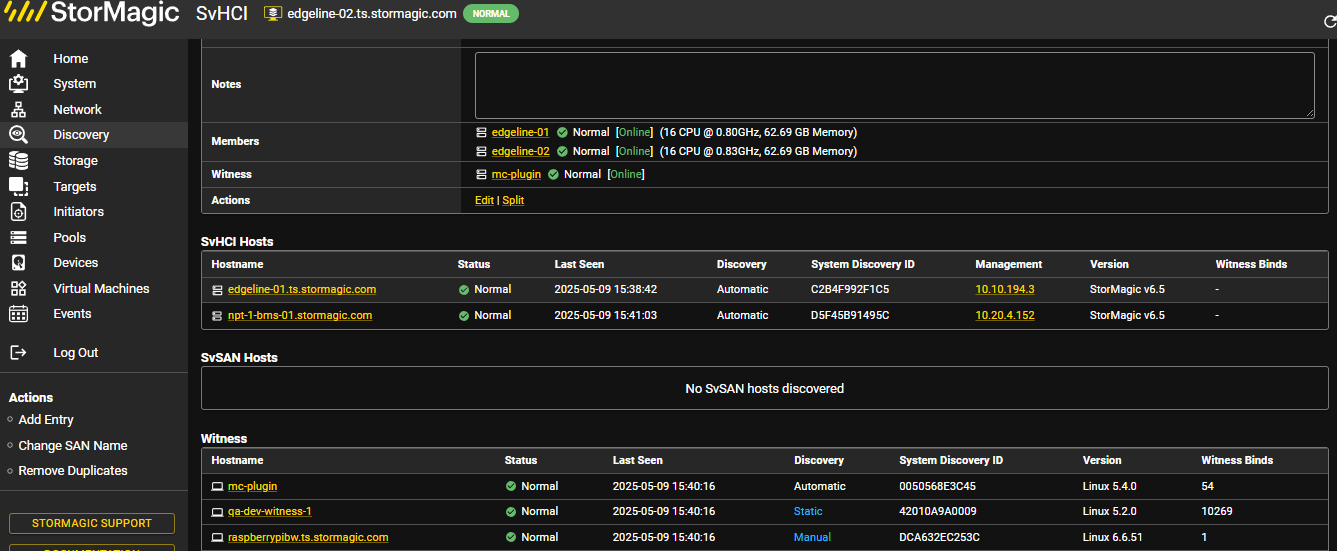The width and height of the screenshot is (1337, 551).
Task: Click the Initiators icon in sidebar
Action: [18, 212]
